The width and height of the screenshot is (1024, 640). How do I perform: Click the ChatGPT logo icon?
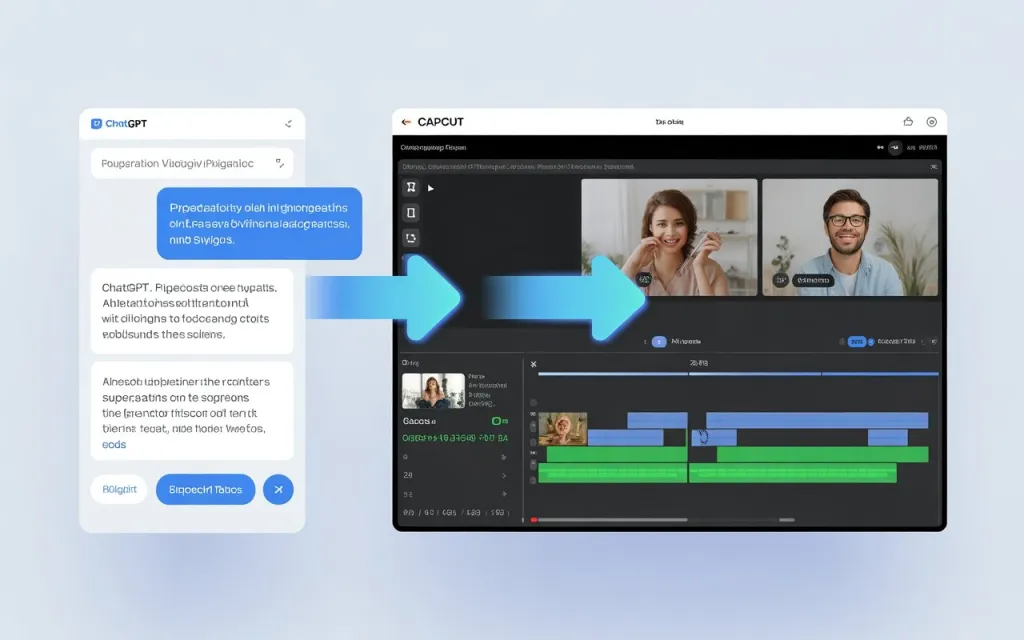96,123
